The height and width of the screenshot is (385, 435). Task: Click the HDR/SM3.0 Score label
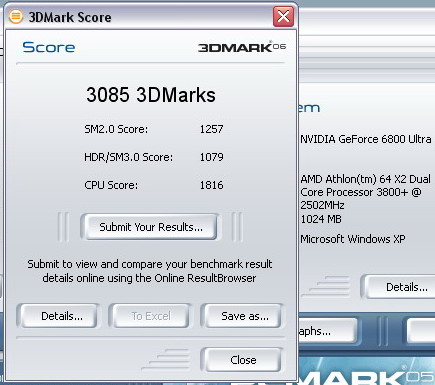click(129, 157)
